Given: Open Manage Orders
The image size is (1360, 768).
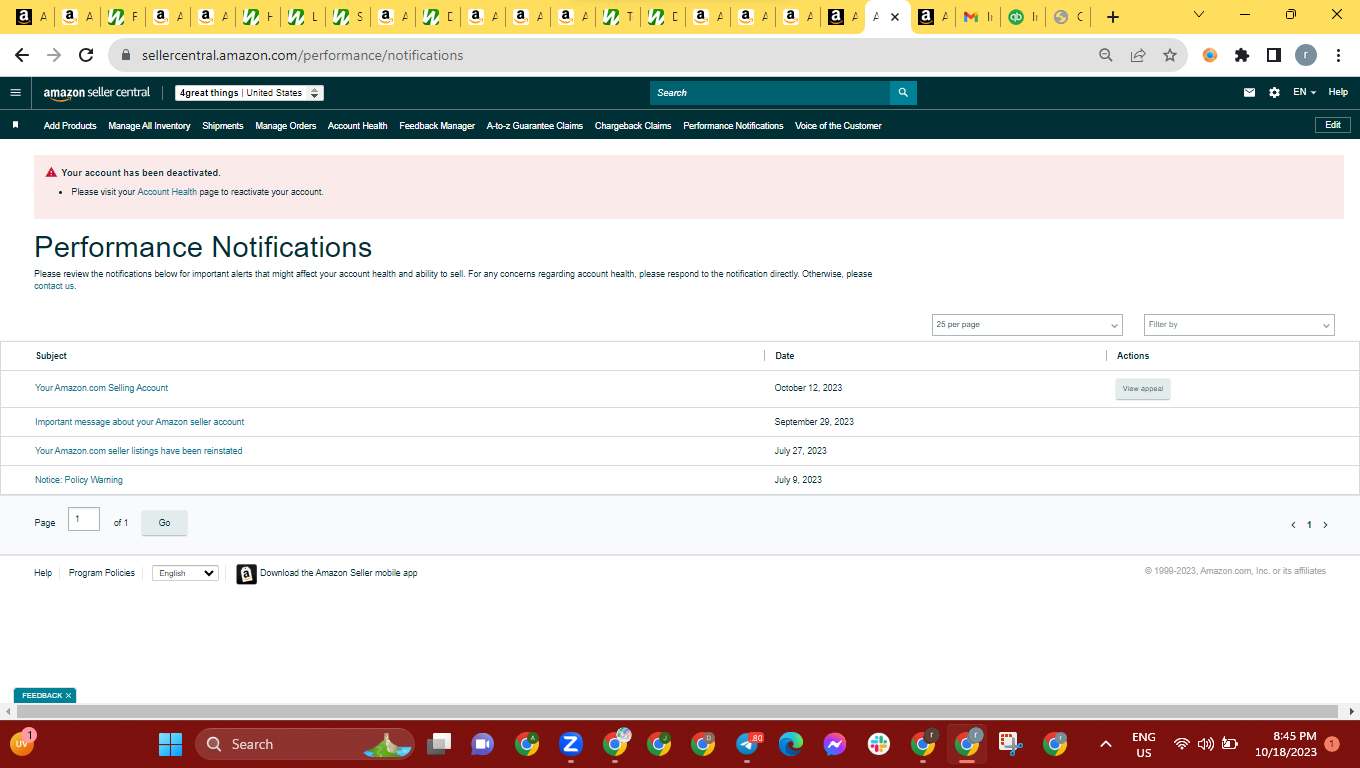Looking at the screenshot, I should coord(286,126).
